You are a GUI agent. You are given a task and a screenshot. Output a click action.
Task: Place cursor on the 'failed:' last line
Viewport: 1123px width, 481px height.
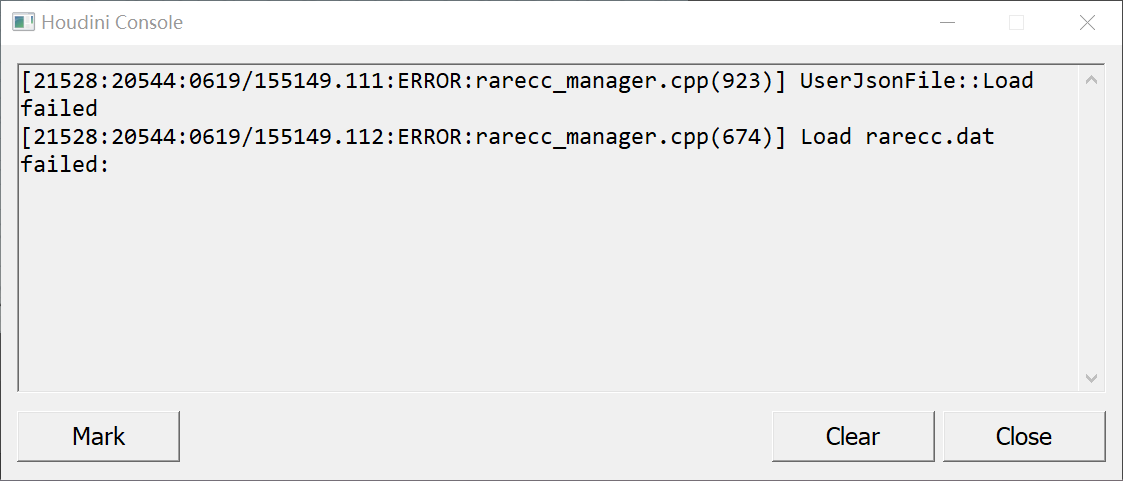click(64, 165)
